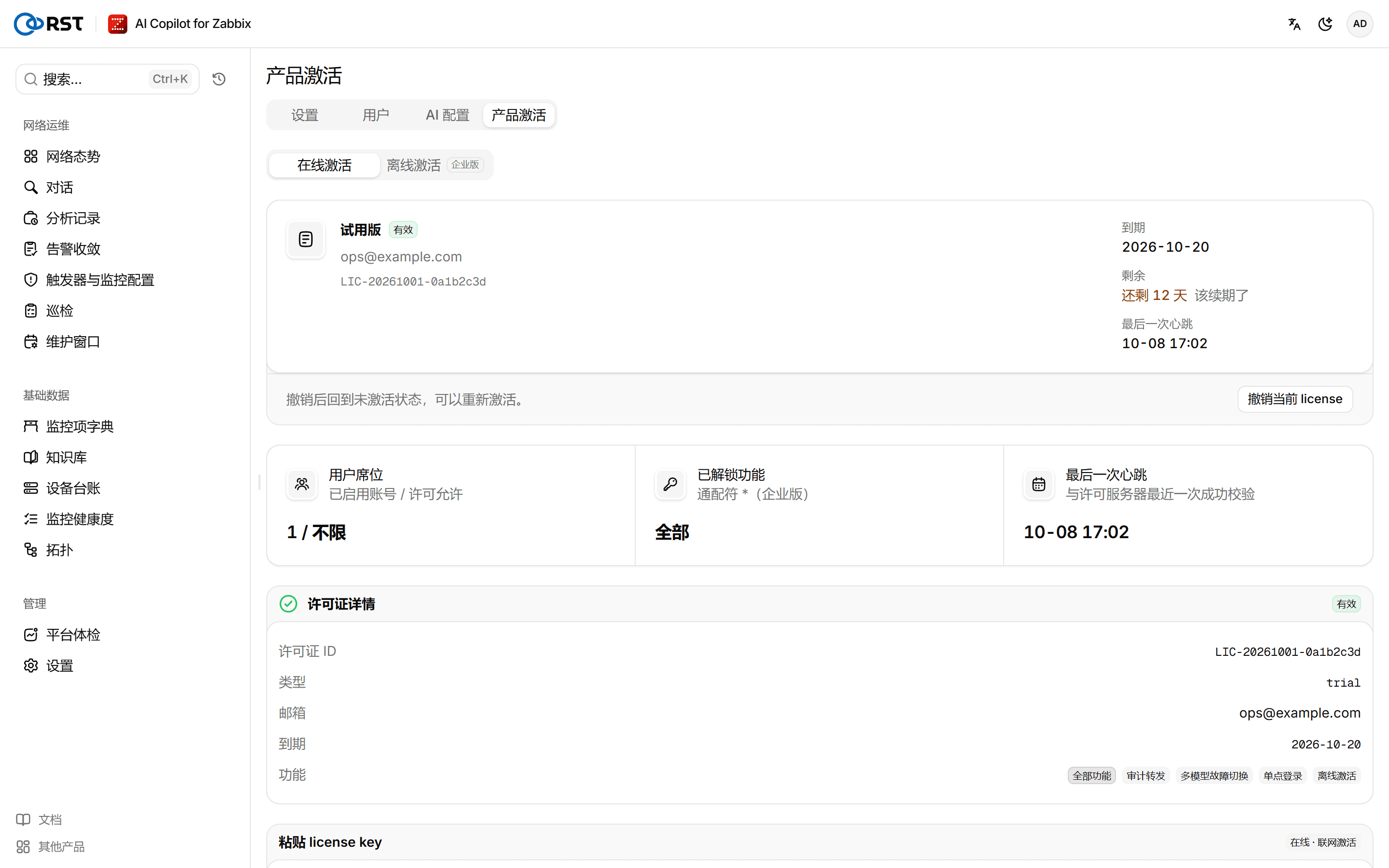The image size is (1389, 868).
Task: Click the 已解锁功能 key icon
Action: tap(670, 484)
